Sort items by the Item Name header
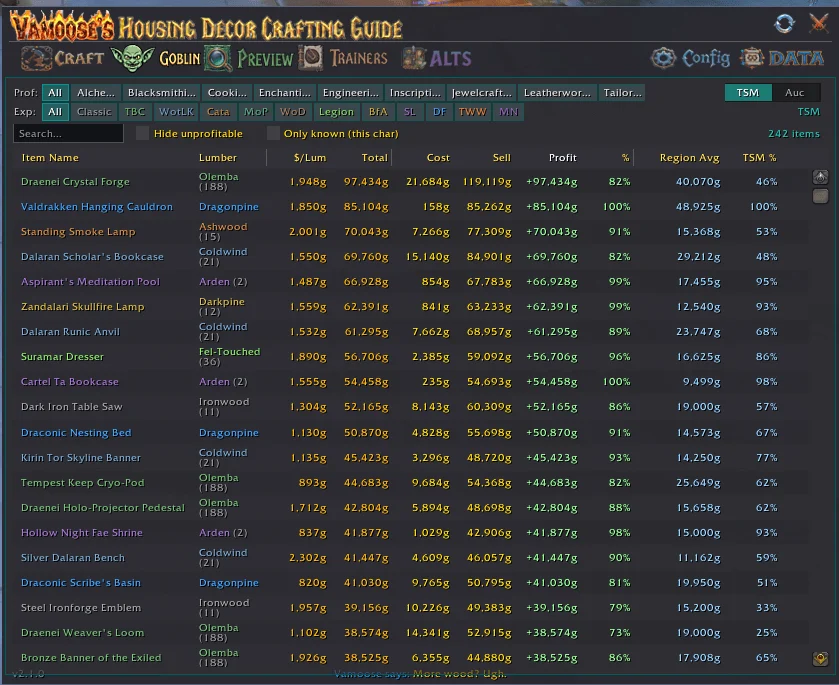839x685 pixels. [50, 158]
